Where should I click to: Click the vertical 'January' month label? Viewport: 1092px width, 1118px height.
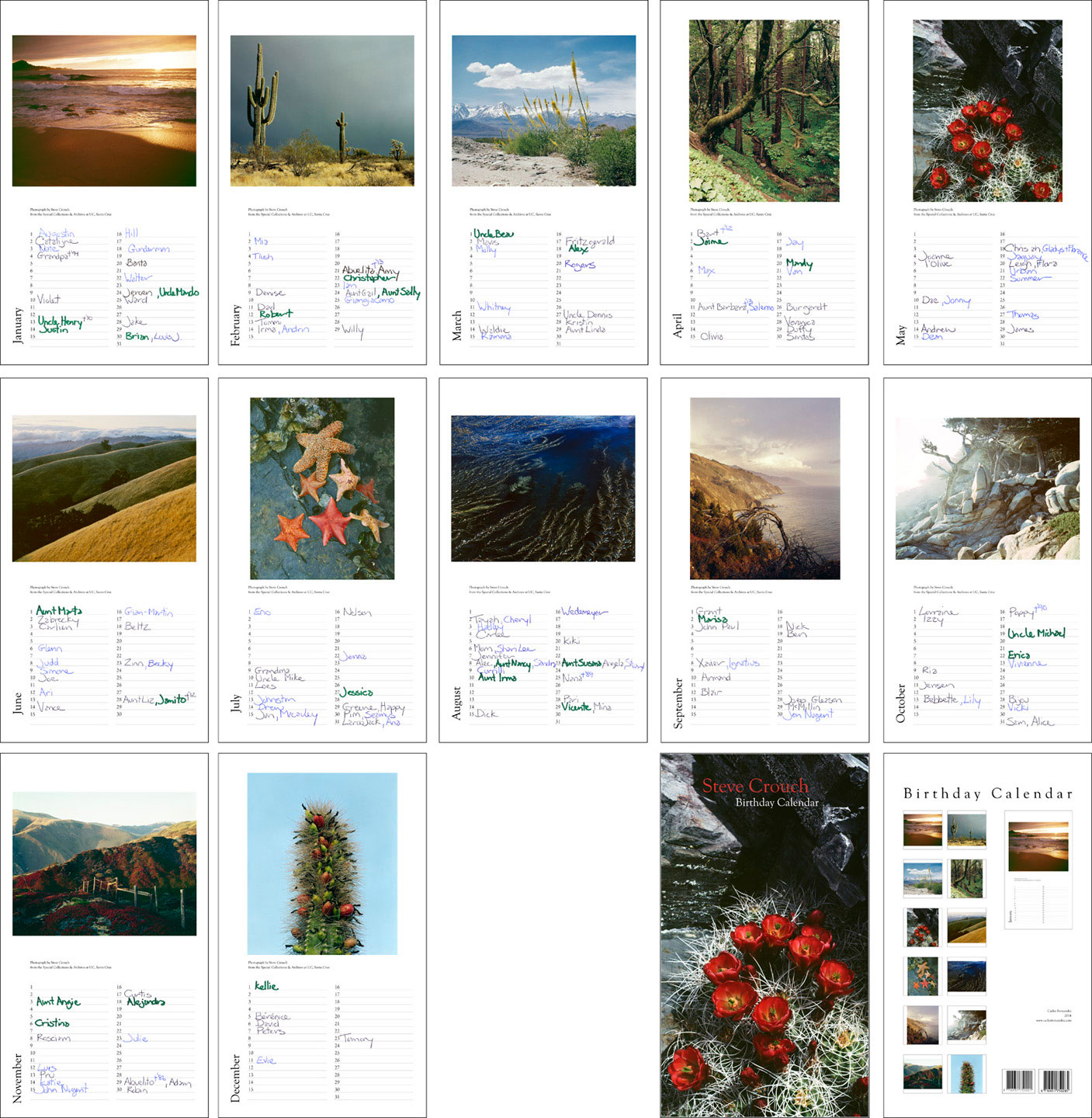[18, 326]
